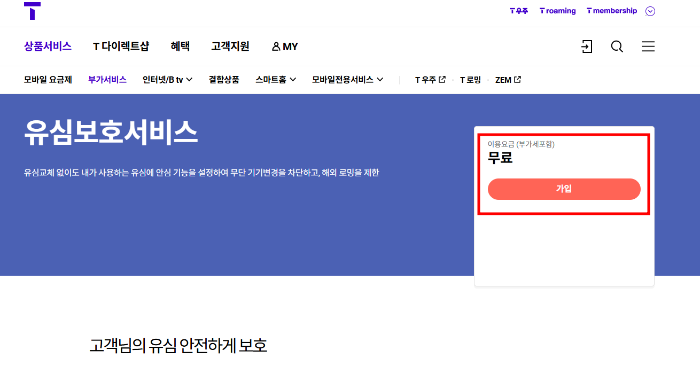Open the login icon in the header
Viewport: 700px width, 379px height.
point(587,46)
